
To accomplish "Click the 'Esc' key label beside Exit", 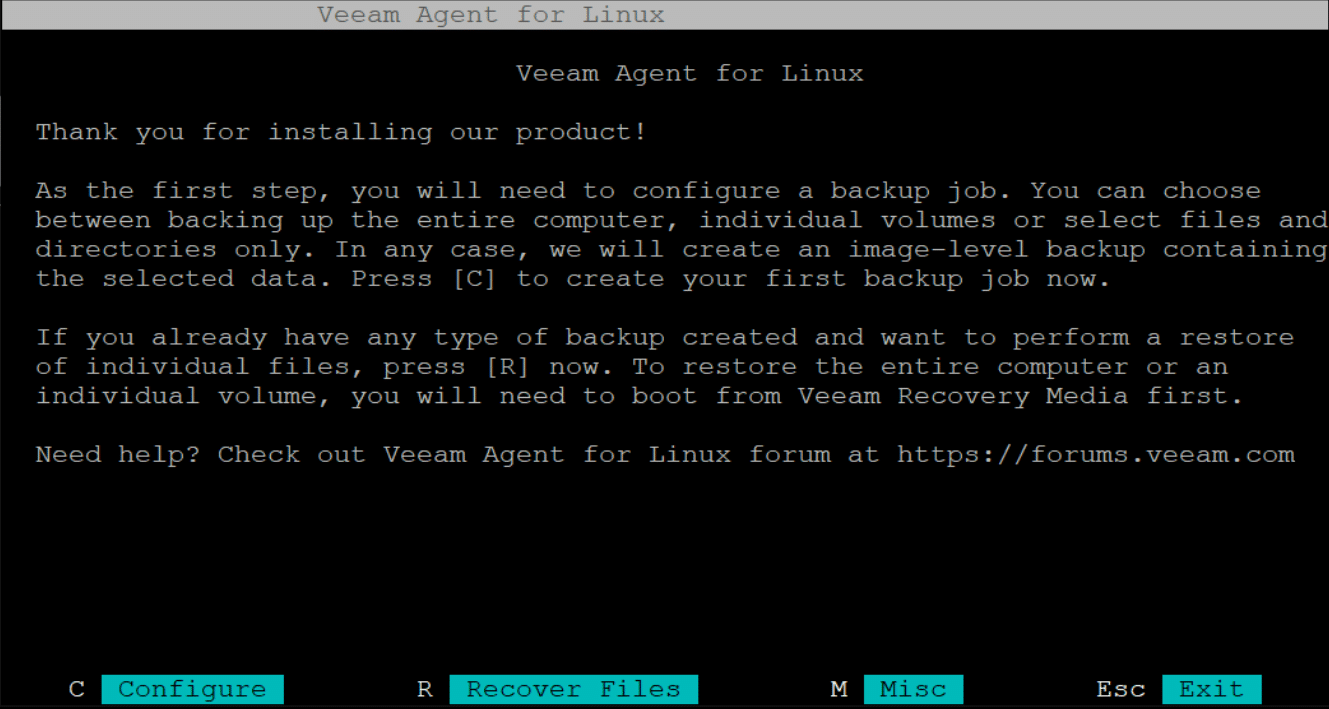I will 1120,689.
